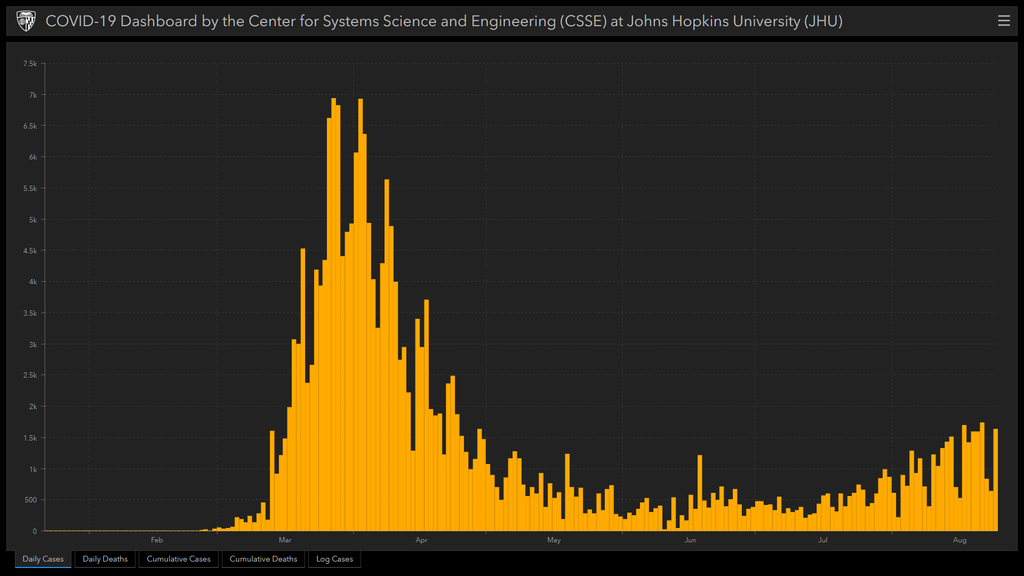Click the Apr label on x-axis
Screen dimensions: 1024x576
[x=421, y=541]
